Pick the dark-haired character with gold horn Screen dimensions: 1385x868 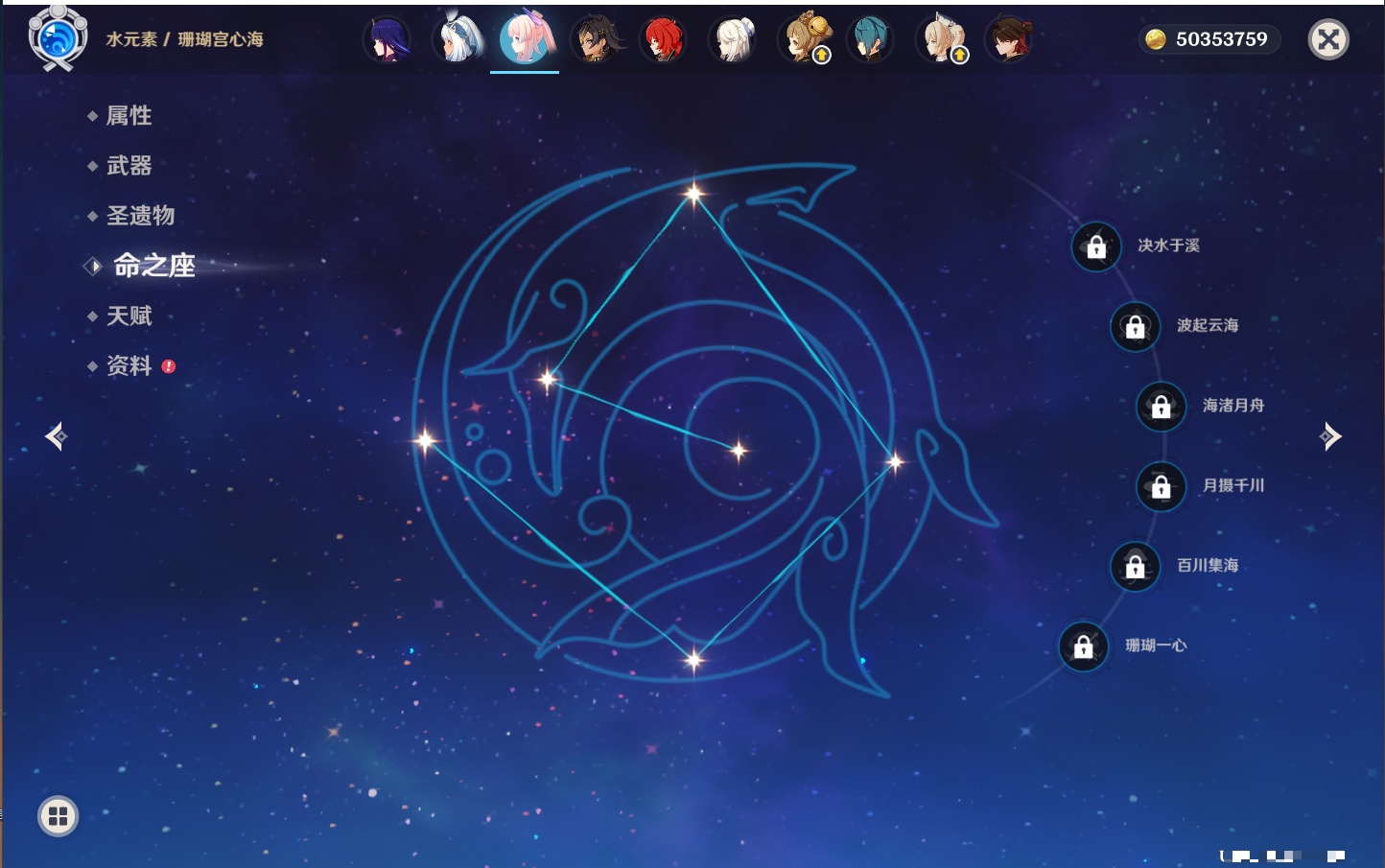click(x=596, y=40)
